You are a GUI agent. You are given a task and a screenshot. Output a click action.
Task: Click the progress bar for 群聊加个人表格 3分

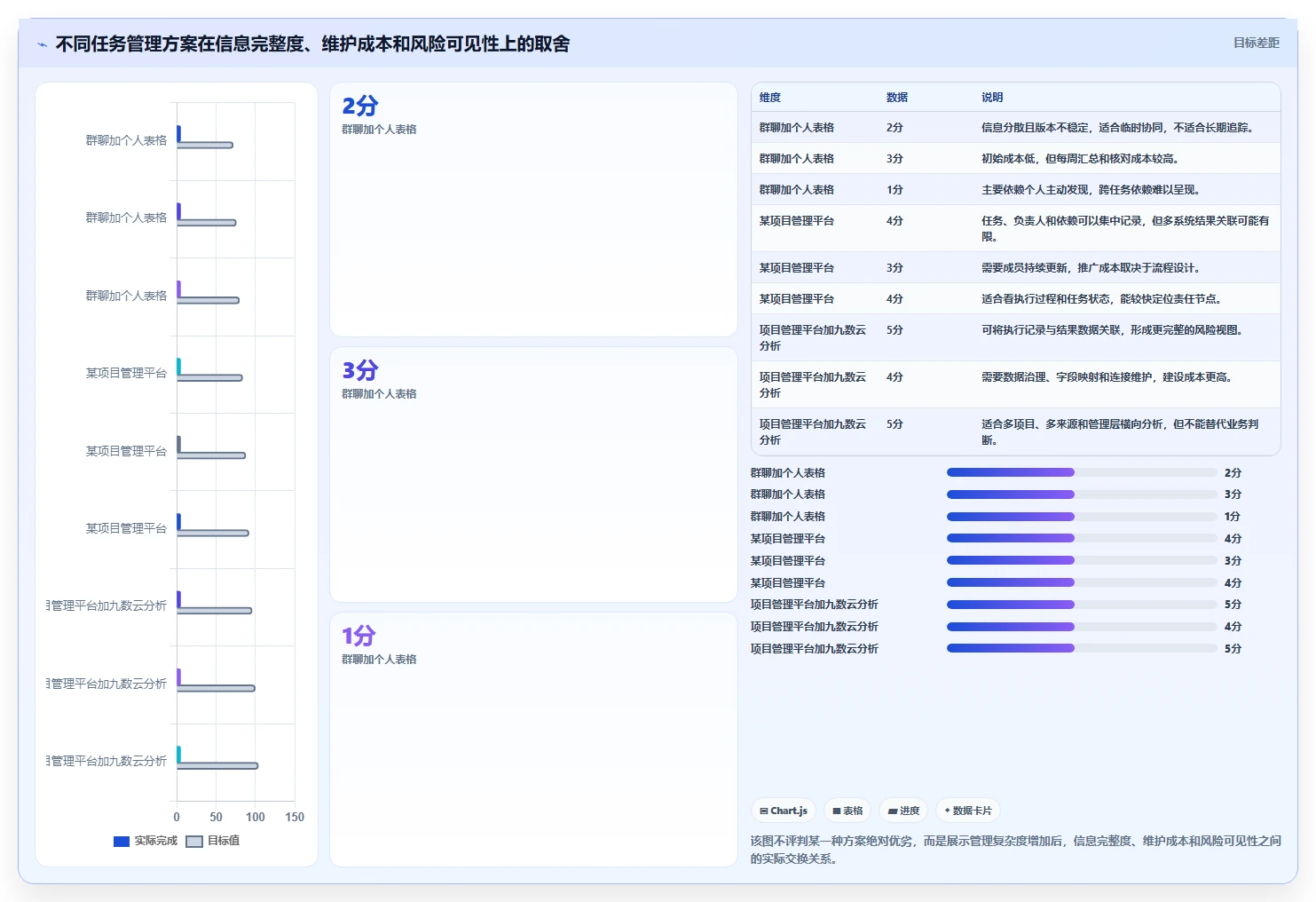tap(1082, 495)
